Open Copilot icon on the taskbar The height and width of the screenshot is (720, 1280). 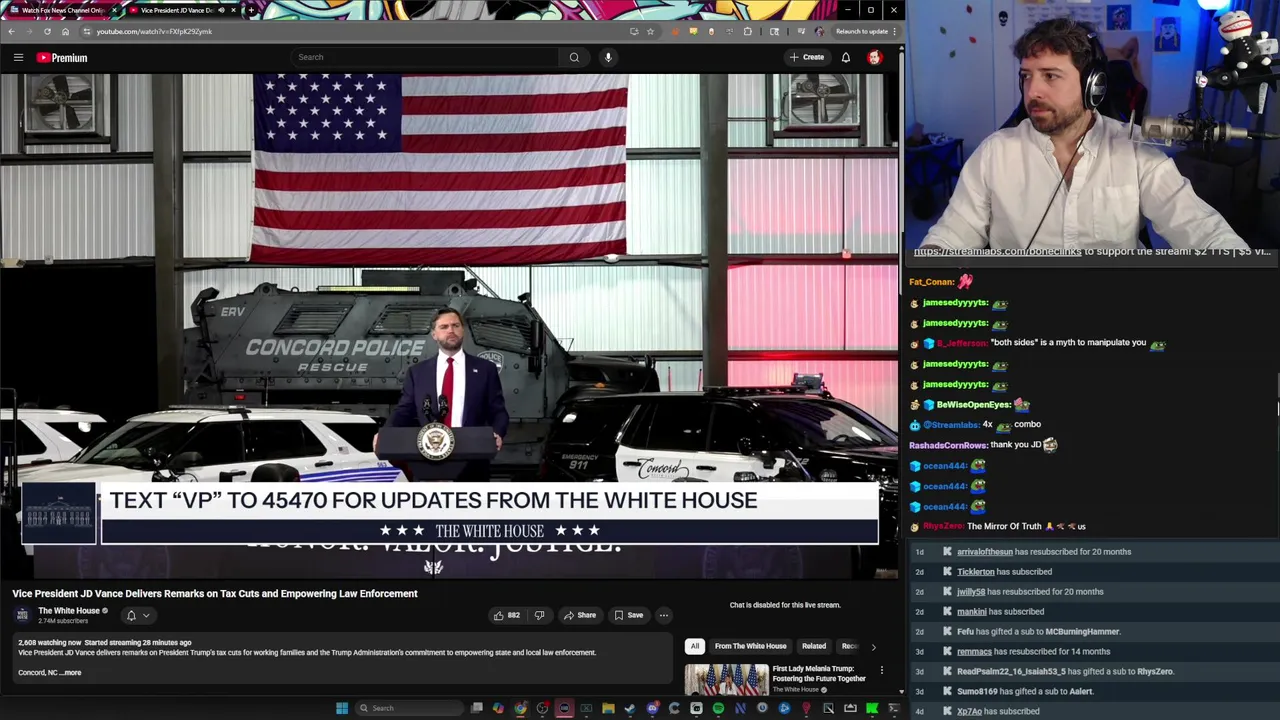tap(498, 708)
